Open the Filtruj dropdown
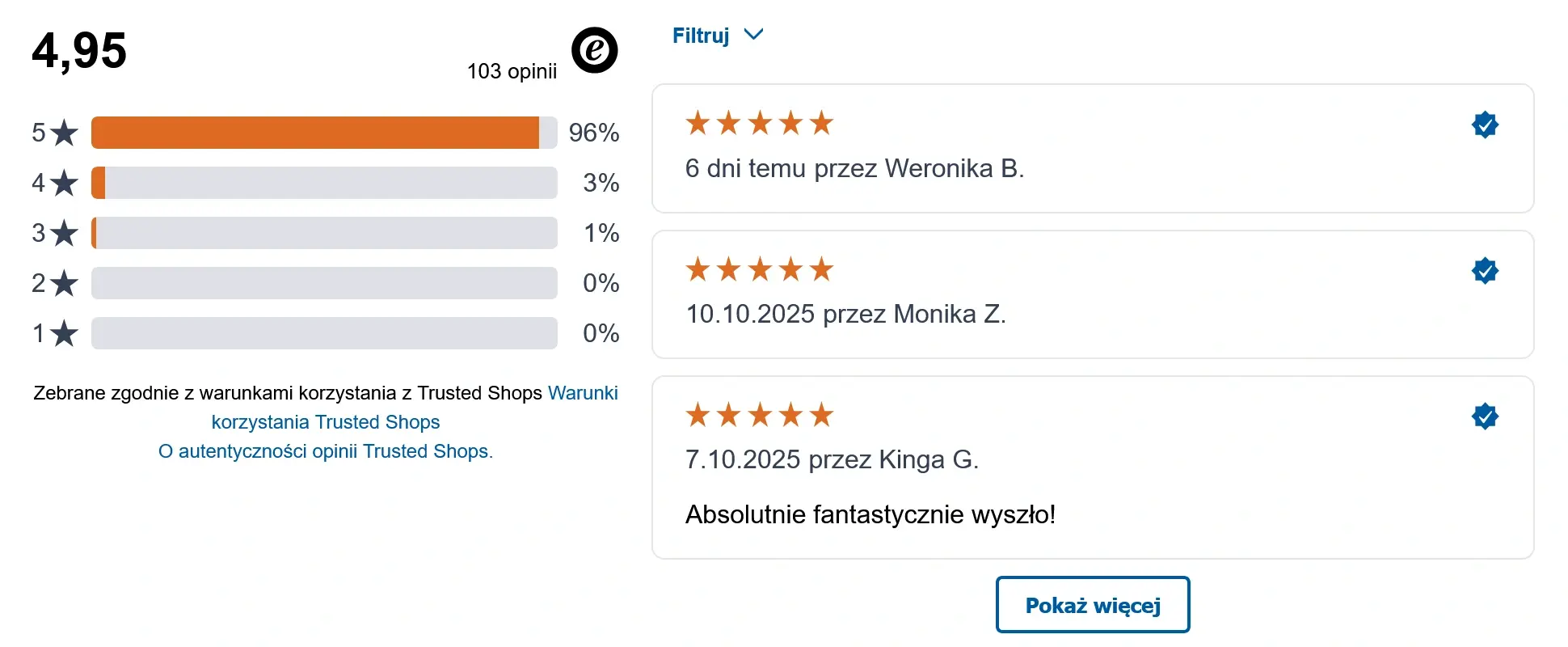Screen dimensions: 1568x647 (x=701, y=36)
